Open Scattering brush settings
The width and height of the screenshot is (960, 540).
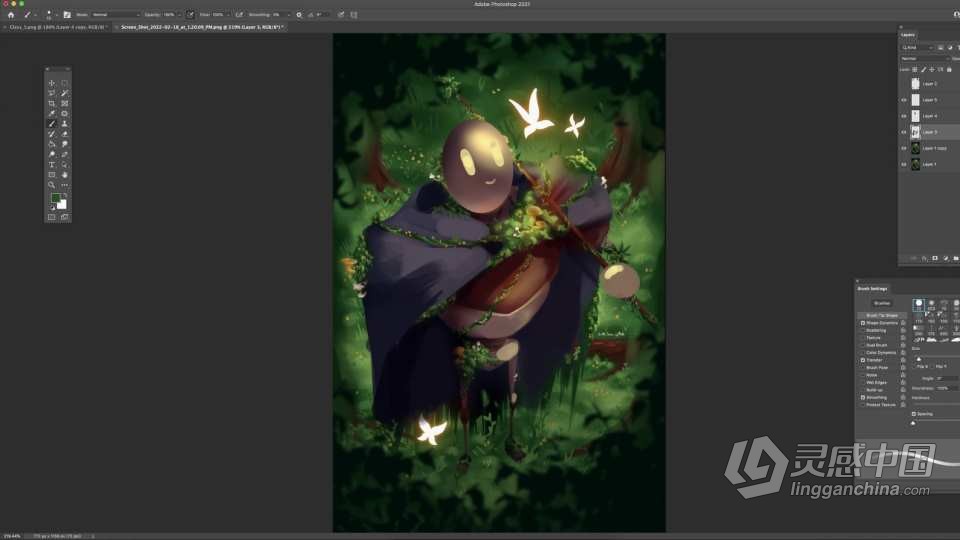[x=876, y=330]
